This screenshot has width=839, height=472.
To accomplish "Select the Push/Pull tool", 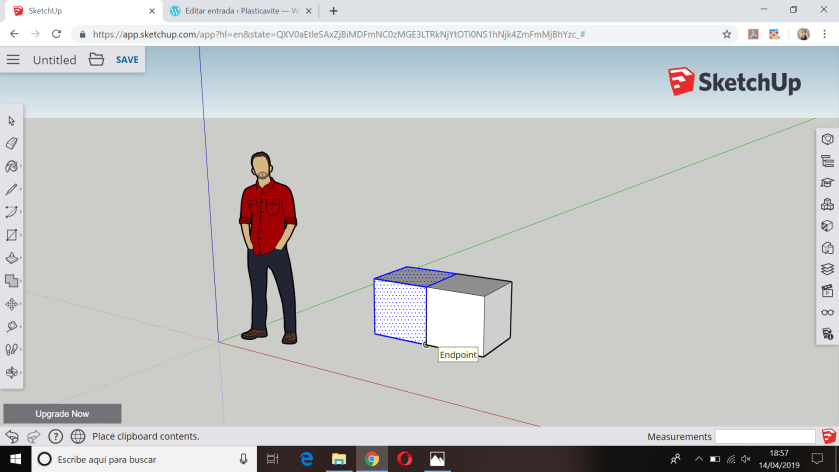I will (x=12, y=258).
